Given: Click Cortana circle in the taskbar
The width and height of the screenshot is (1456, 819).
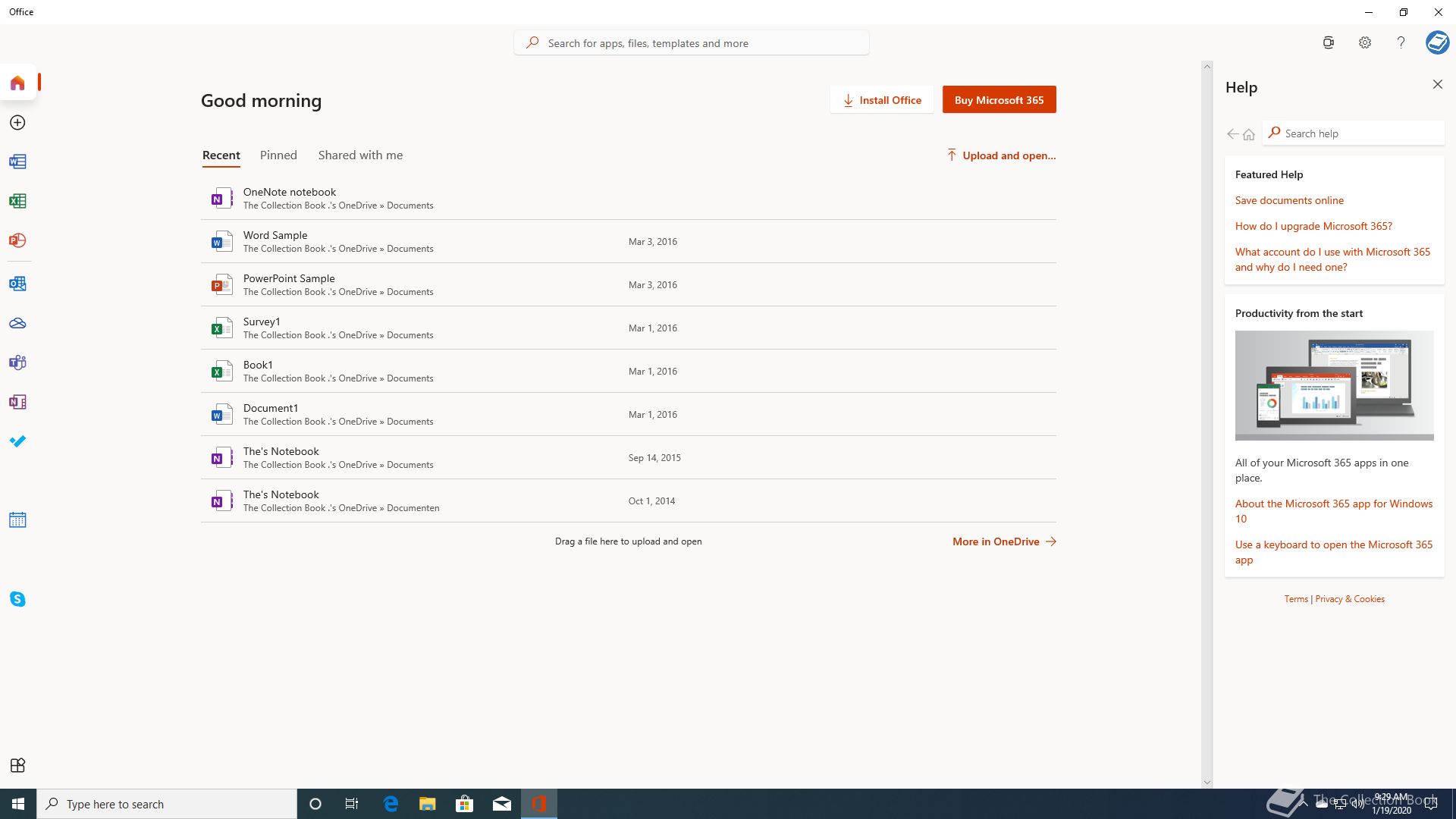Looking at the screenshot, I should click(315, 804).
